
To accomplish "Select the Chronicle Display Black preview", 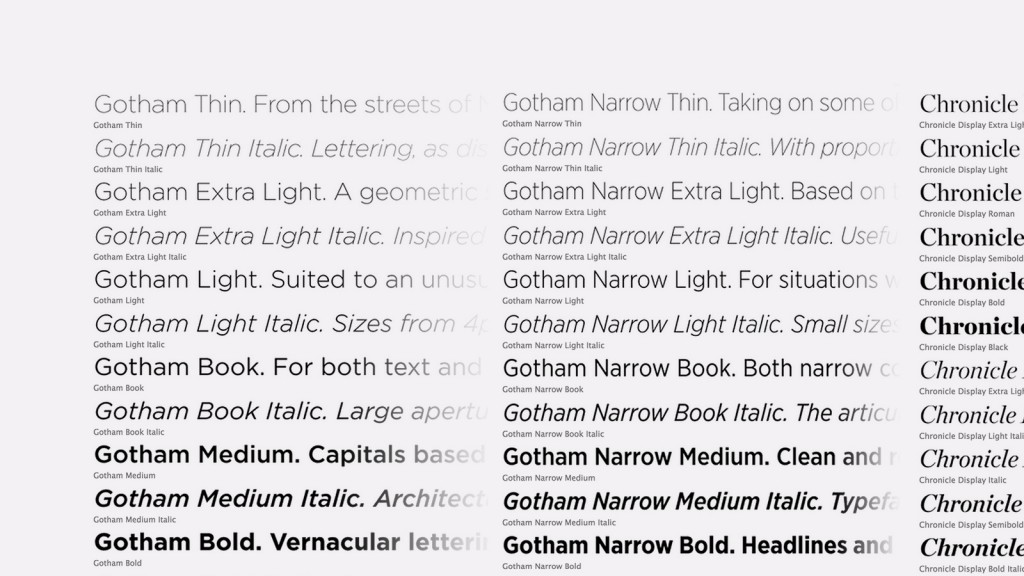I will [x=971, y=327].
